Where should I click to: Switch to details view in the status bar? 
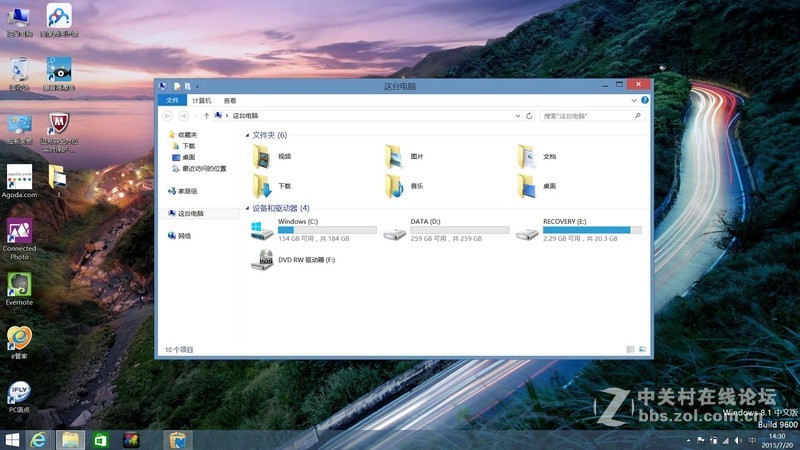(x=631, y=349)
